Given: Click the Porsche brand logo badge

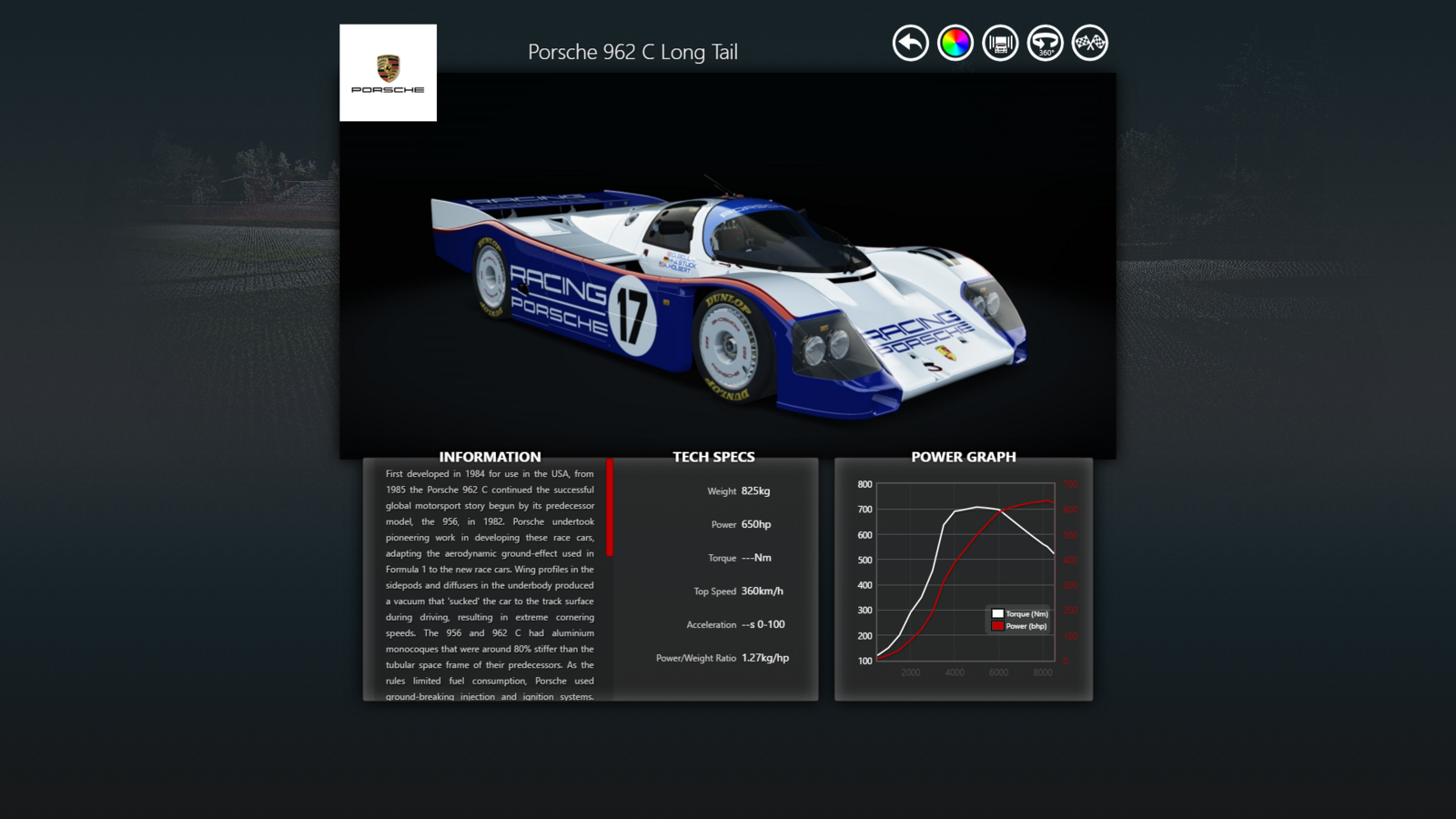Looking at the screenshot, I should (388, 73).
